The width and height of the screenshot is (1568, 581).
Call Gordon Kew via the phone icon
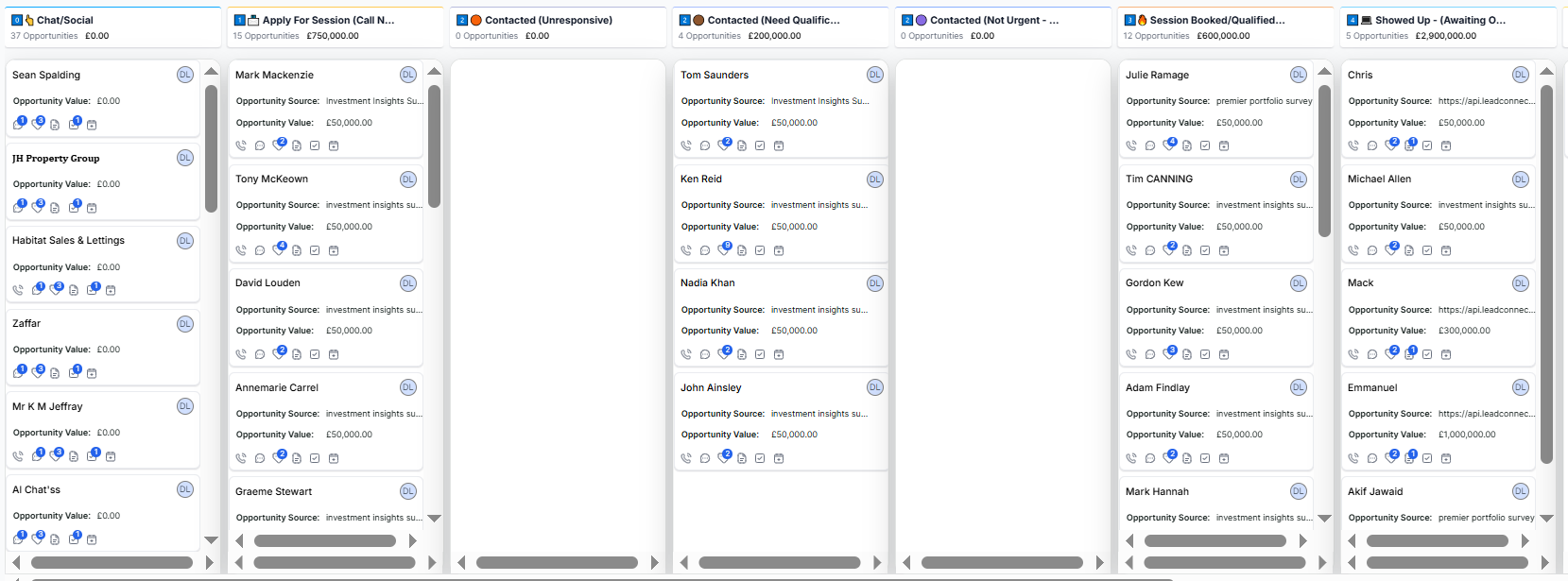click(x=1131, y=354)
